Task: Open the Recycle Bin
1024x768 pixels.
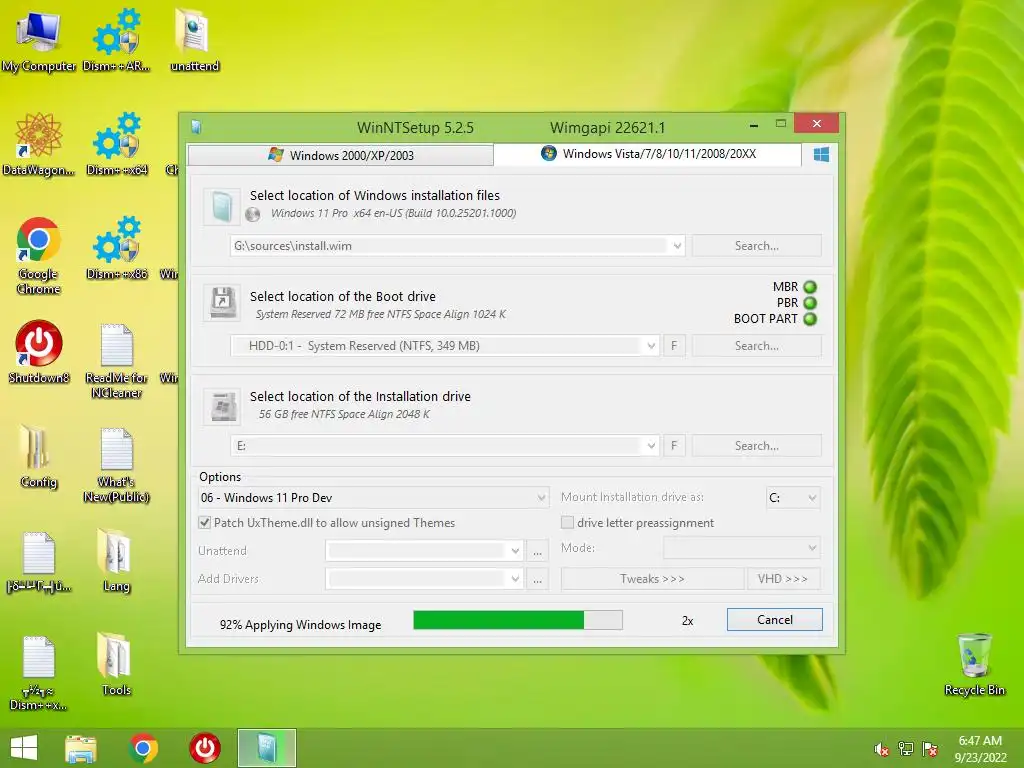Action: click(974, 664)
